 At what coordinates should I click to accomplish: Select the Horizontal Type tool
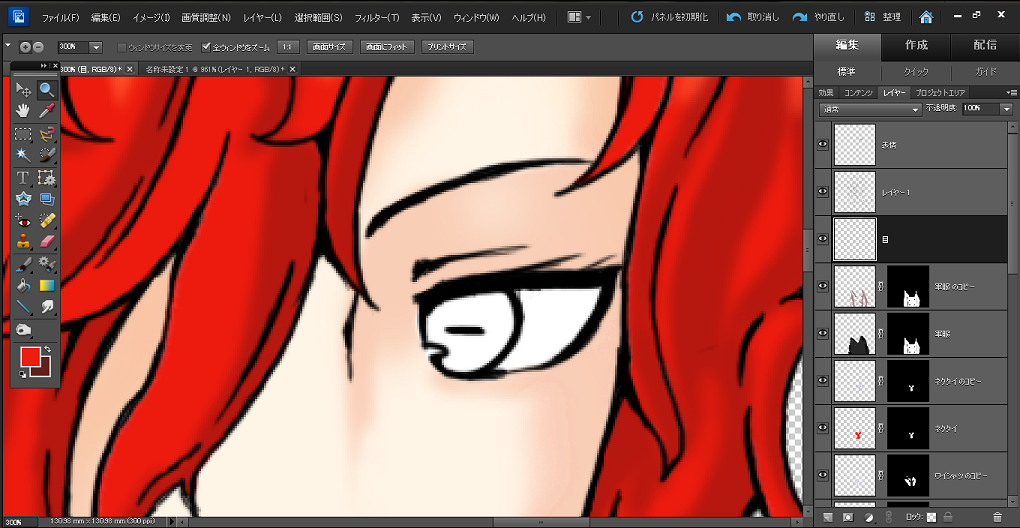coord(23,178)
